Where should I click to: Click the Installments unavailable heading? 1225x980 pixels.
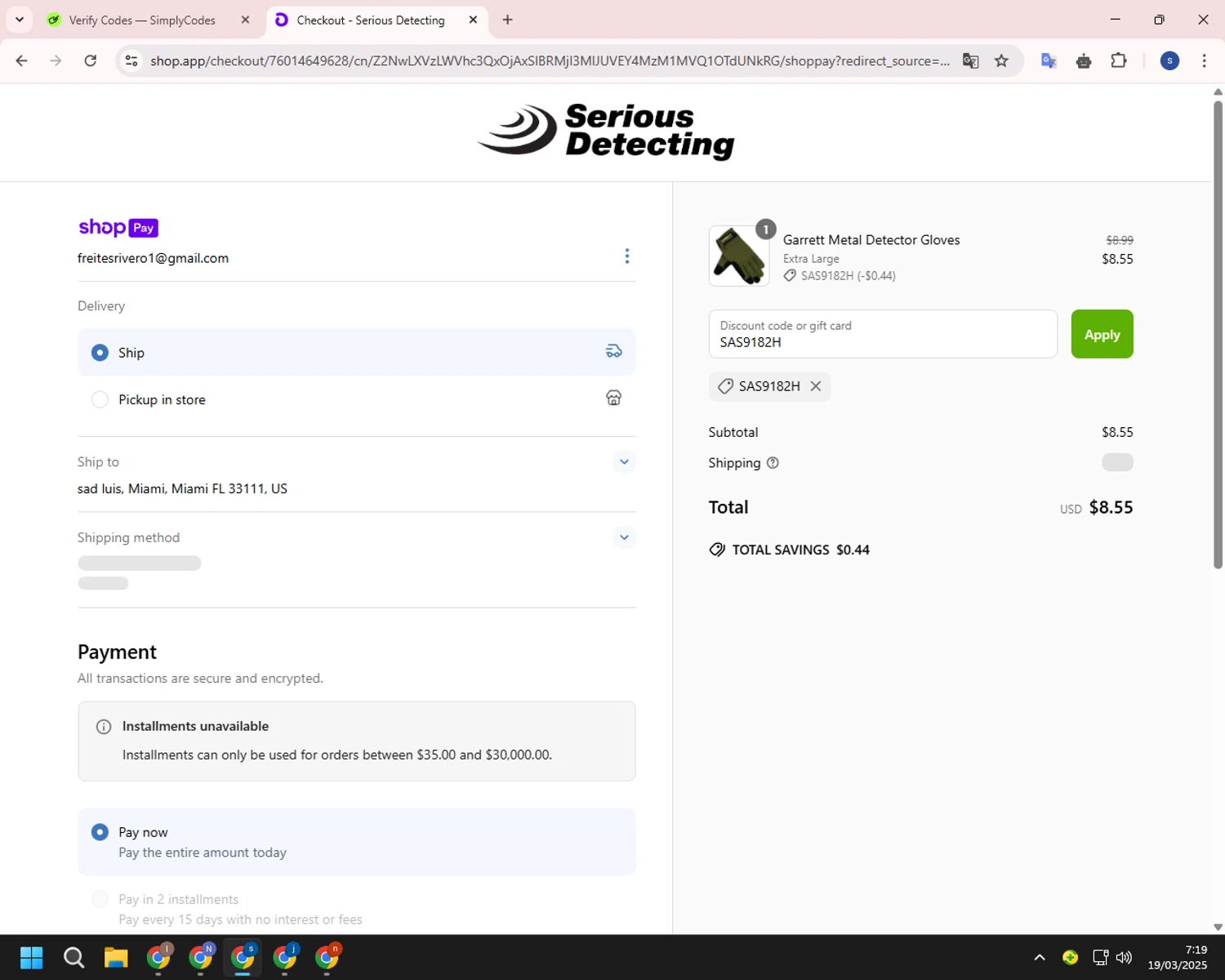point(195,726)
